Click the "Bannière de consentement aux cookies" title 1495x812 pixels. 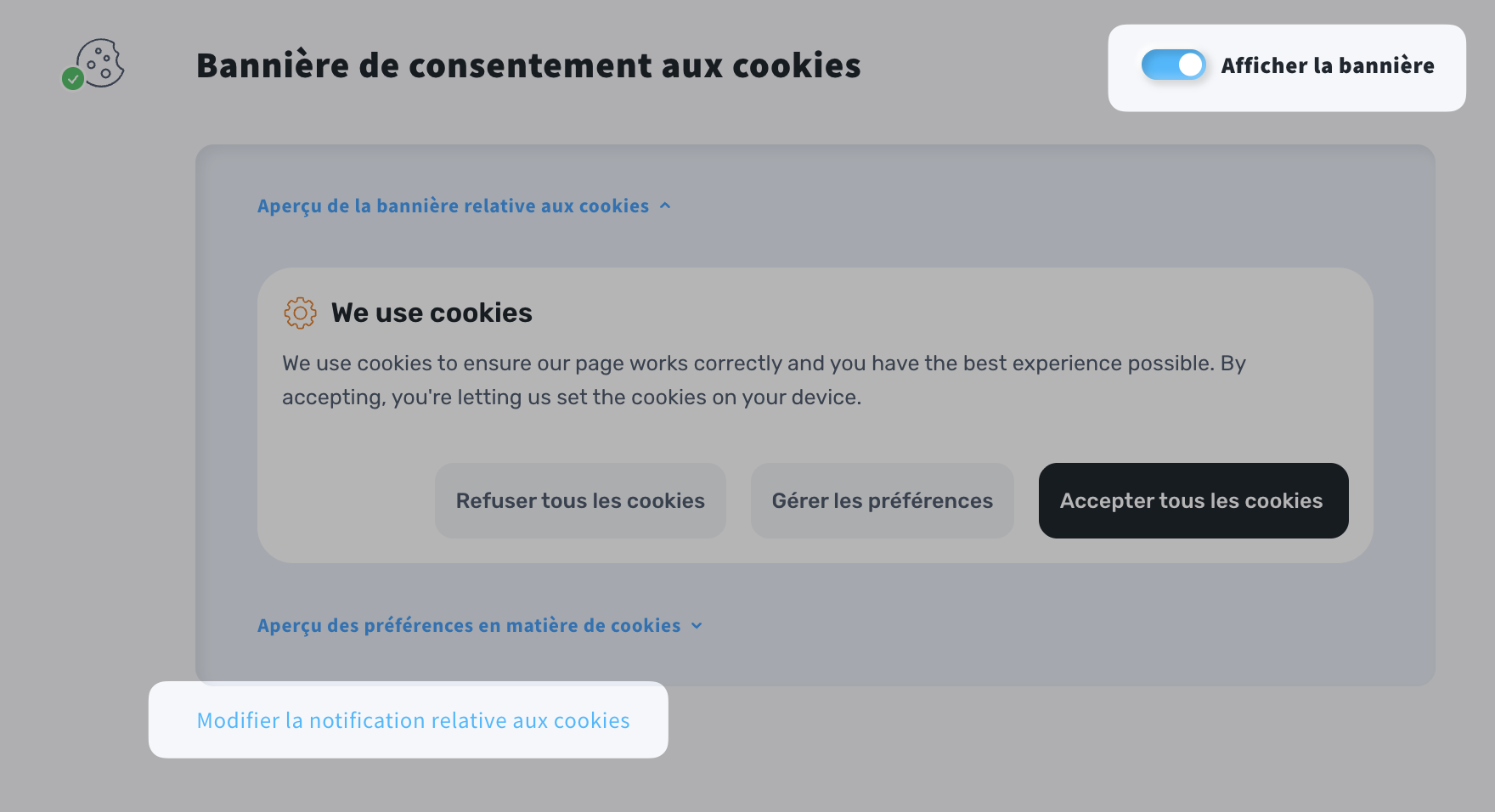528,65
